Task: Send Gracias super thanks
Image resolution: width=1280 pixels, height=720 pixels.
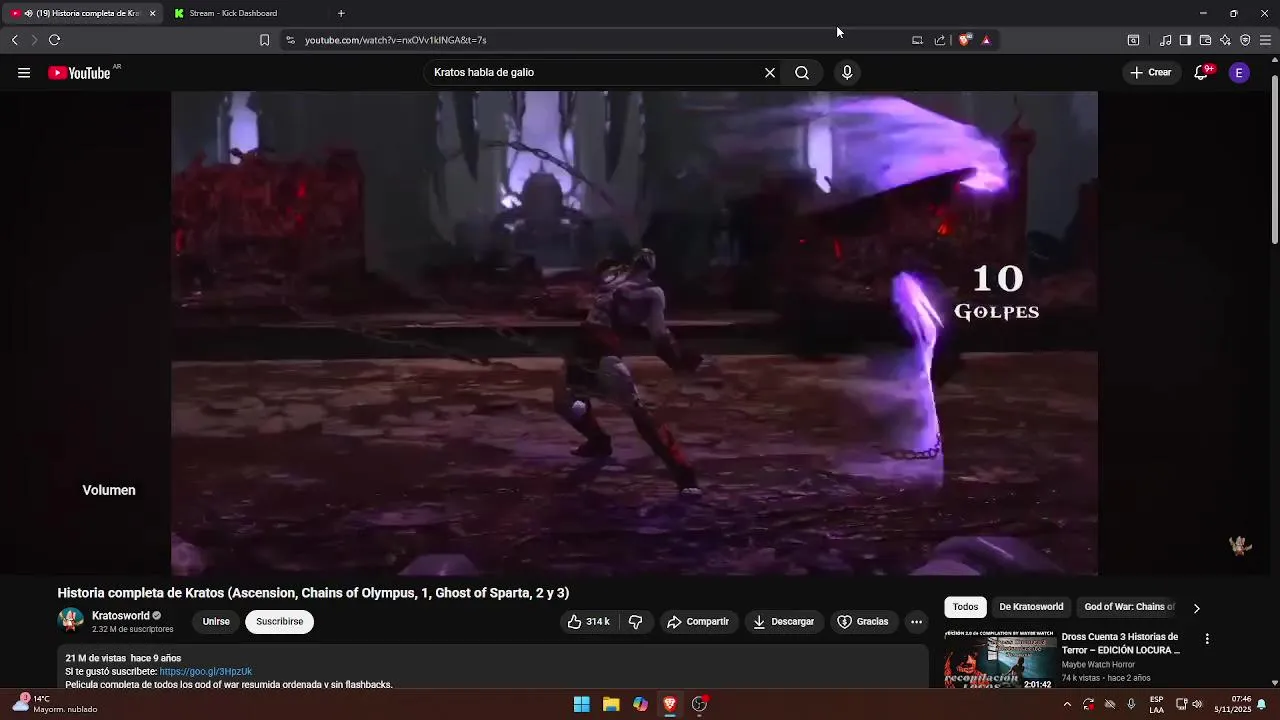Action: pyautogui.click(x=863, y=622)
